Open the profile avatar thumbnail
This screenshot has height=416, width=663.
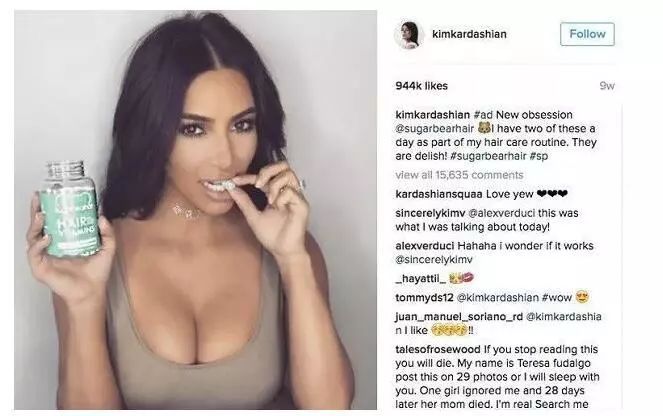[409, 34]
